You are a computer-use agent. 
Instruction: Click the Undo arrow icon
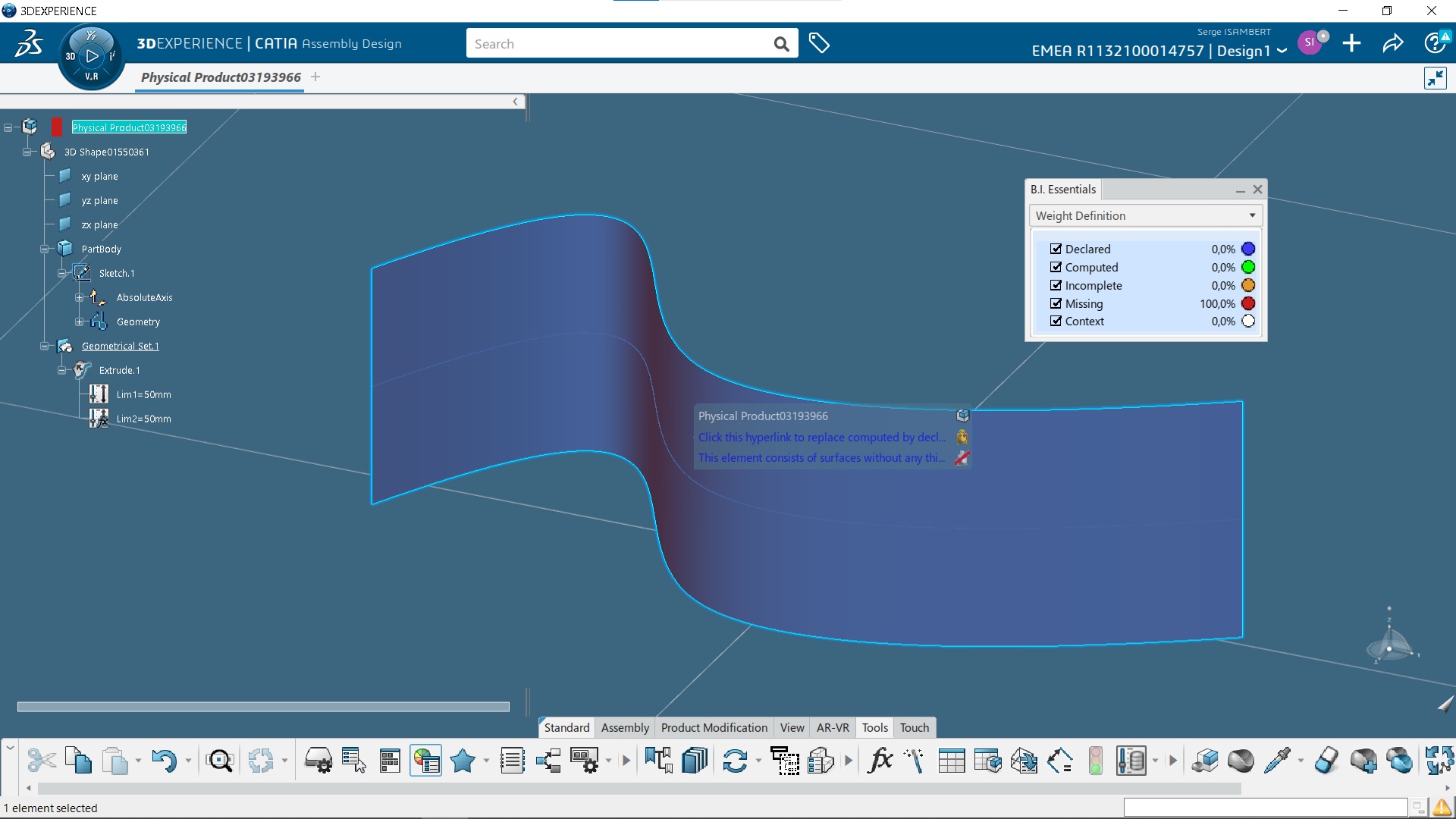tap(163, 760)
